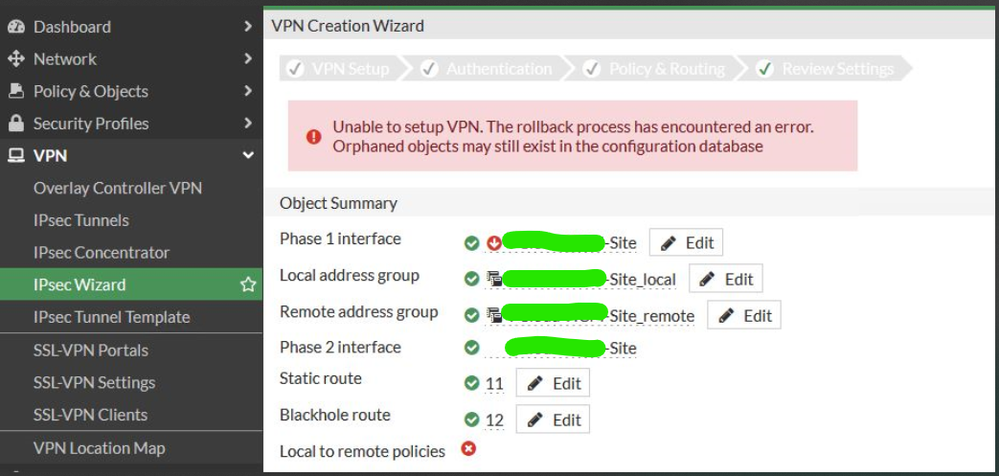This screenshot has height=476, width=999.
Task: Click the Policy & Objects icon
Action: [15, 91]
